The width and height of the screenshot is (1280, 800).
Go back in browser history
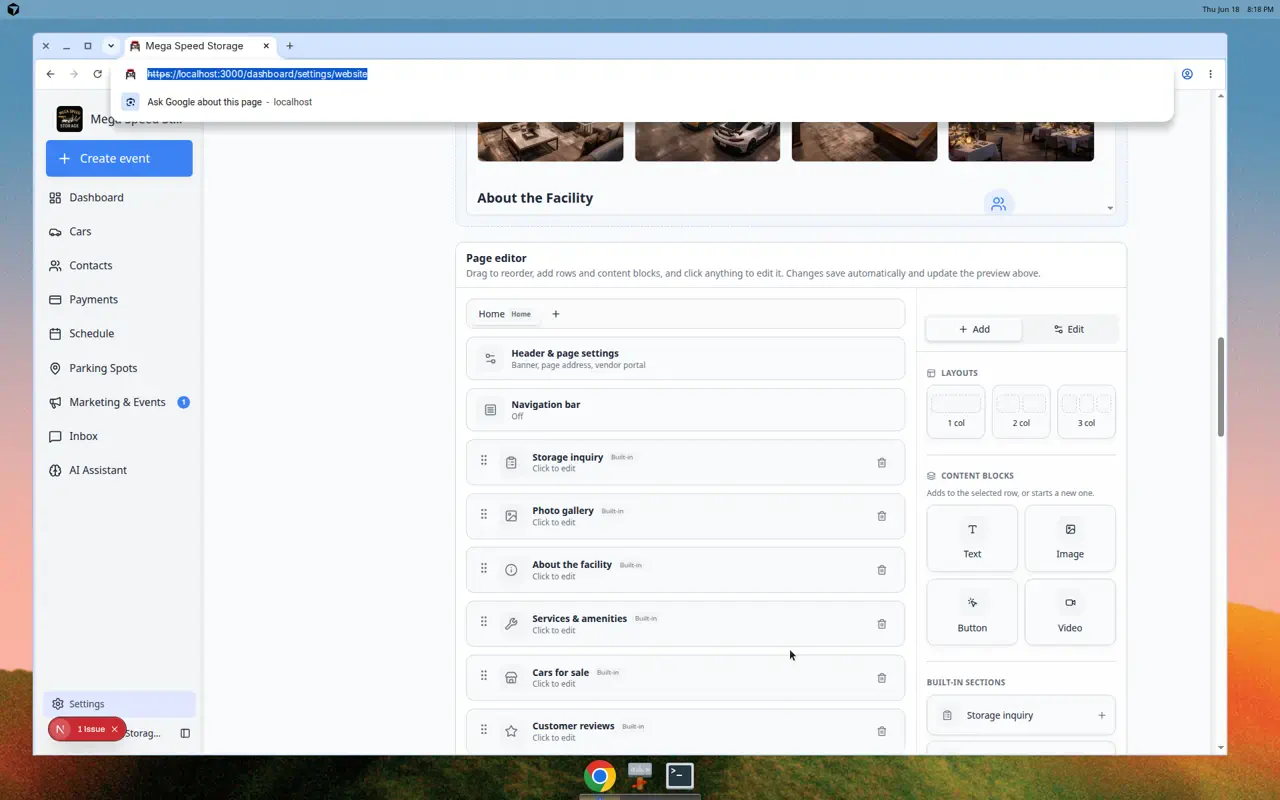50,74
